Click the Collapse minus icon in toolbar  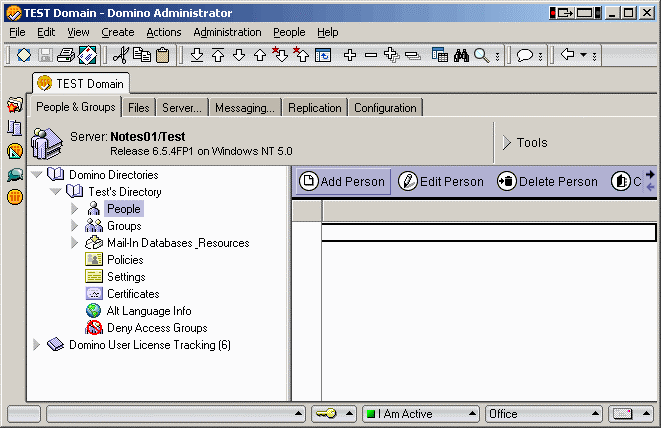pyautogui.click(x=371, y=55)
